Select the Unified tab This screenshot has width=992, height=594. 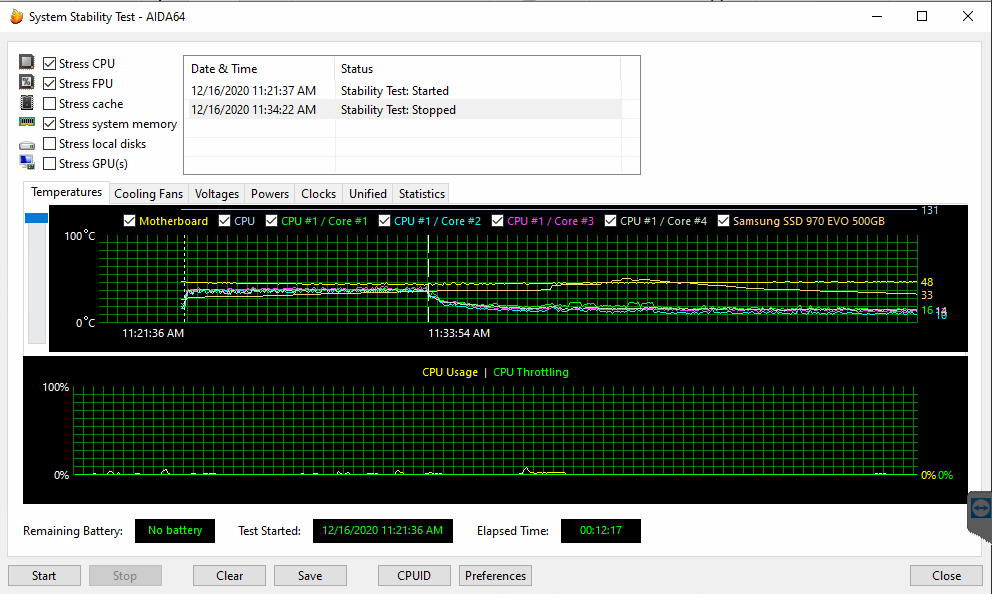tap(368, 194)
